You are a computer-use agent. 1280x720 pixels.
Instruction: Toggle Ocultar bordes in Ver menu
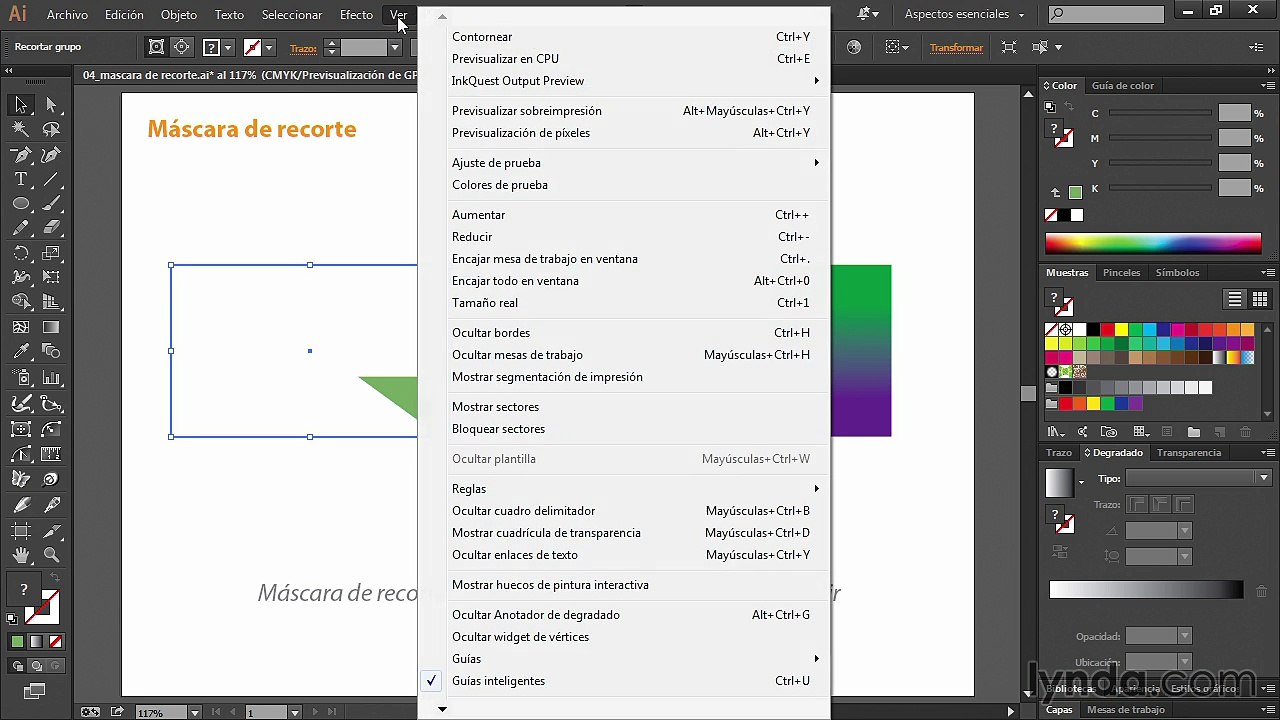623,333
